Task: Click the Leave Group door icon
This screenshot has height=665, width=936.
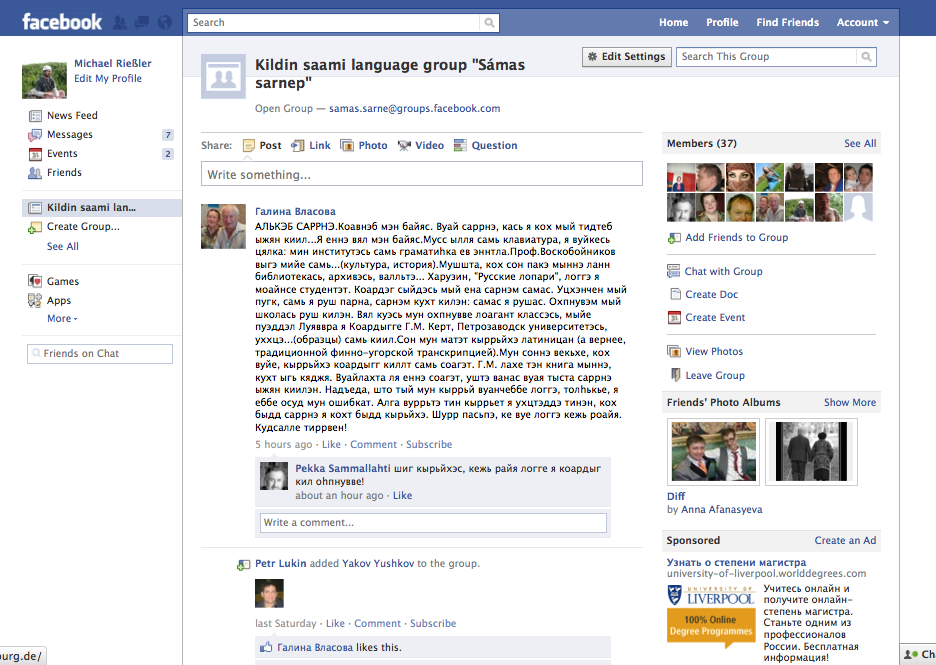Action: pyautogui.click(x=675, y=375)
